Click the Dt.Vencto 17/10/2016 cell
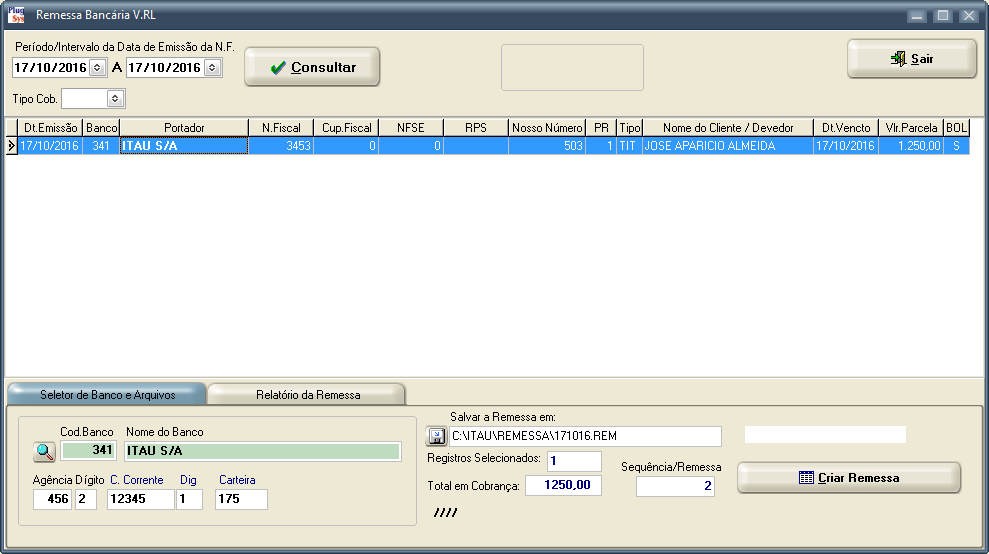This screenshot has height=554, width=989. [x=846, y=146]
